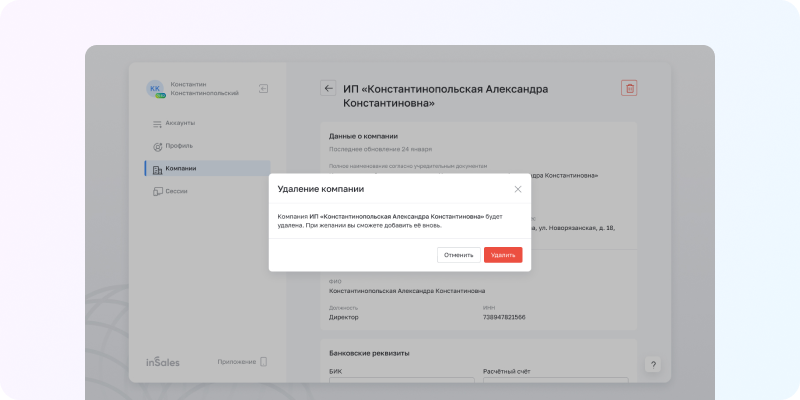Click the Расчётный счёт input field
This screenshot has height=400, width=800.
pyautogui.click(x=556, y=380)
